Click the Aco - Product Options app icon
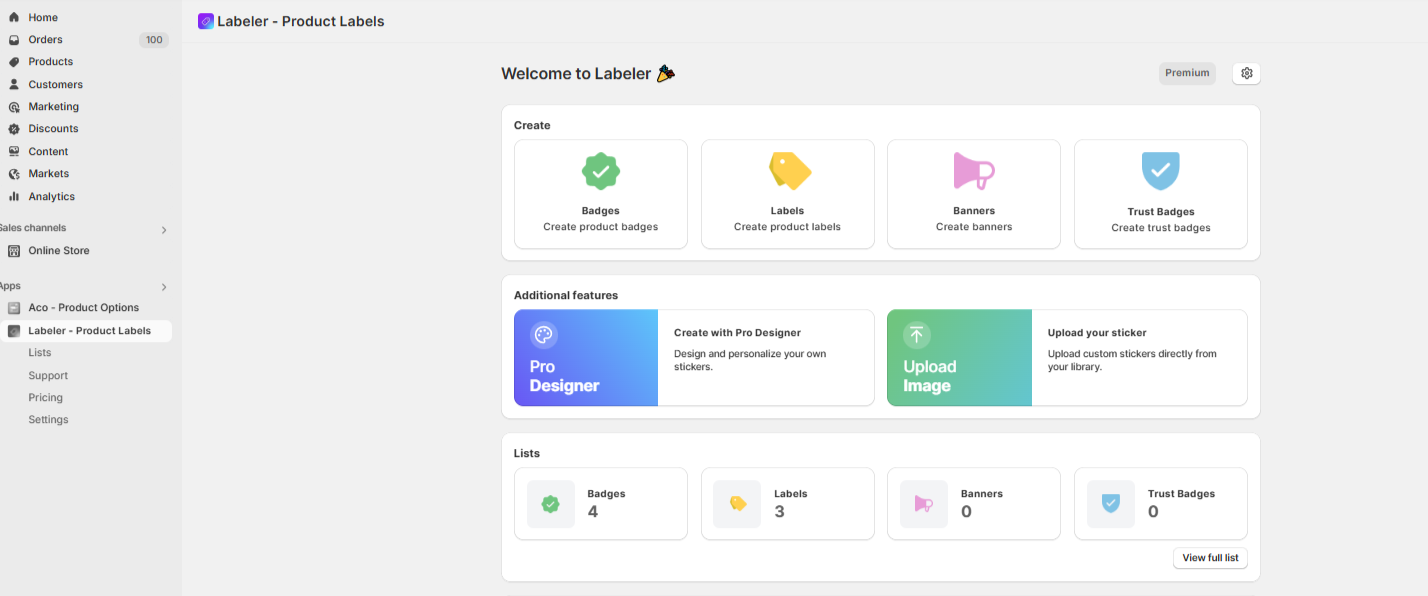The width and height of the screenshot is (1428, 596). coord(14,308)
